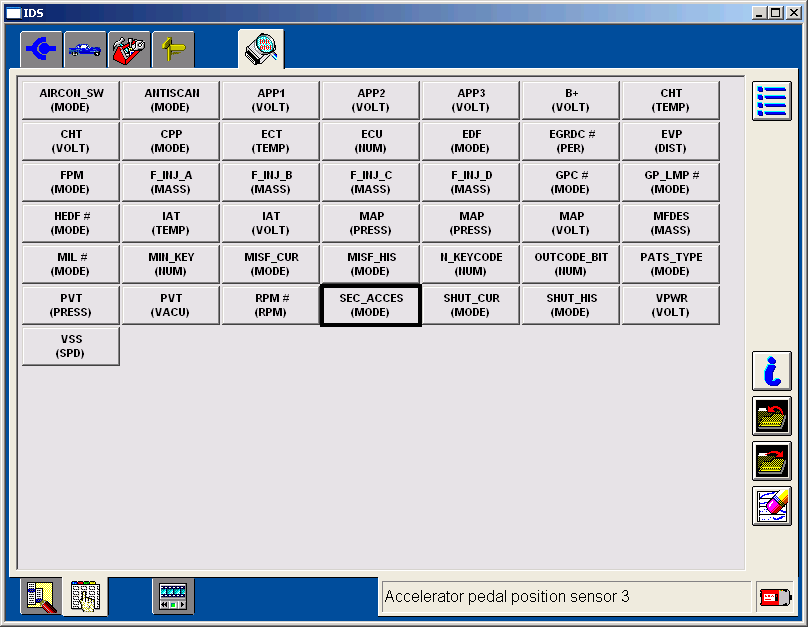Select the MISF_CUR (MODE) parameter
The image size is (808, 627).
point(271,264)
